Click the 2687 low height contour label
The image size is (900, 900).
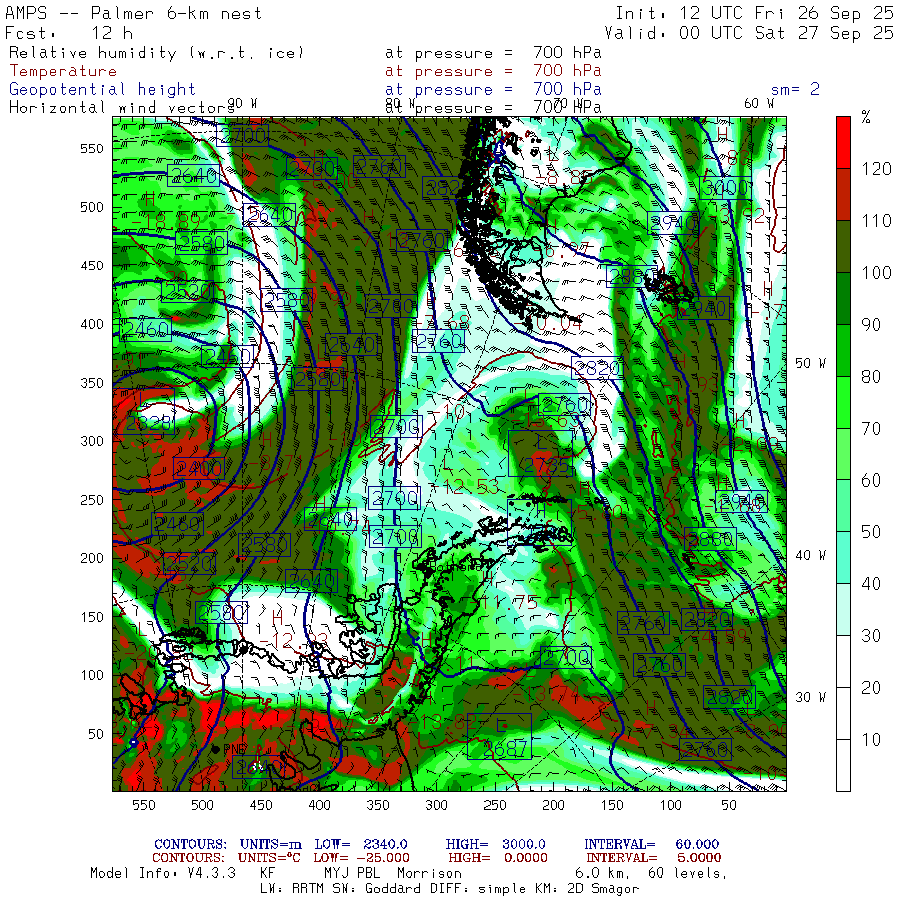pos(498,749)
